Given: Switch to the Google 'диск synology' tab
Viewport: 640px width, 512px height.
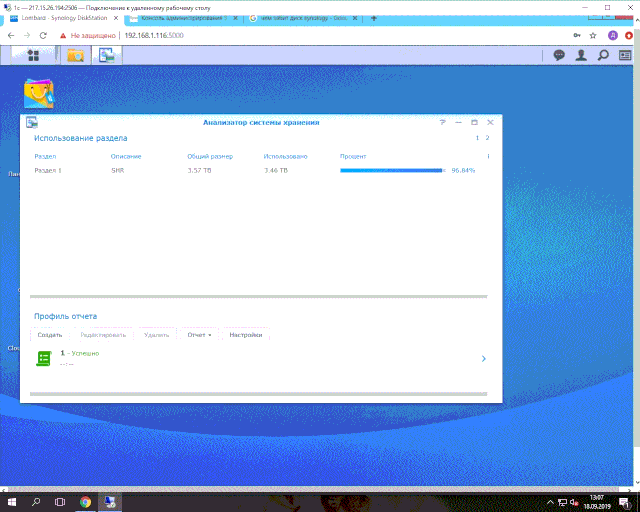Looking at the screenshot, I should pyautogui.click(x=303, y=18).
